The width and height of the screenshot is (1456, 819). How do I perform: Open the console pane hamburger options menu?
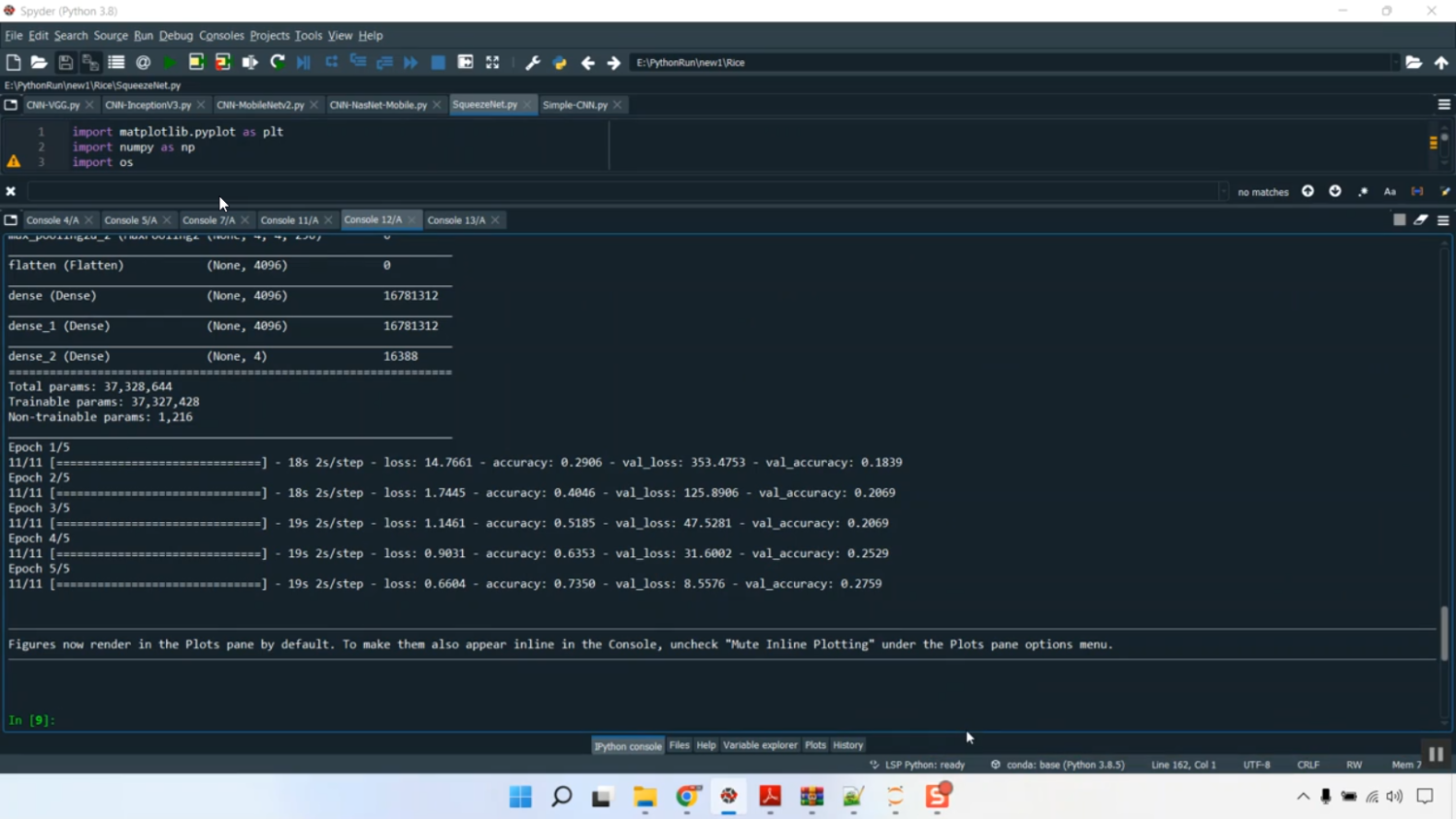click(x=1443, y=220)
